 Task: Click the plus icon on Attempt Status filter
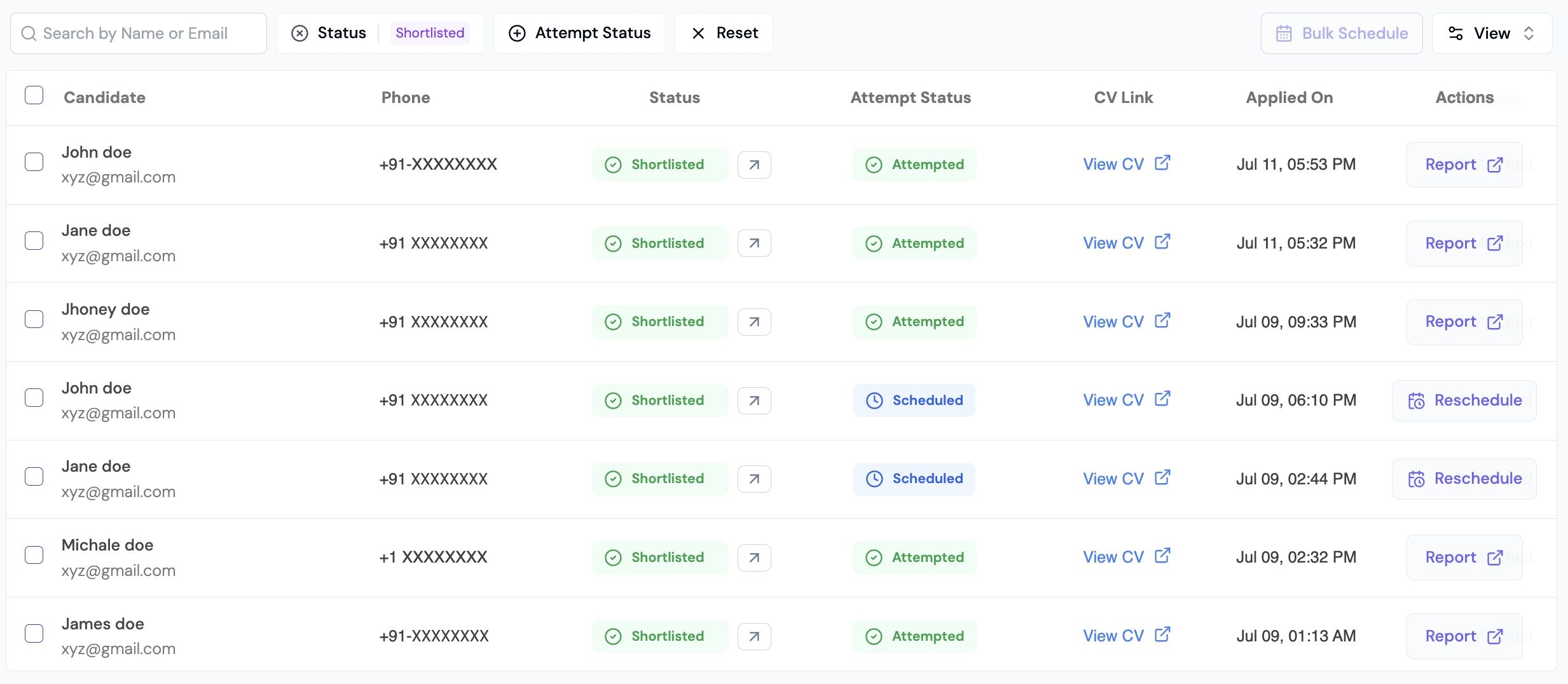517,33
